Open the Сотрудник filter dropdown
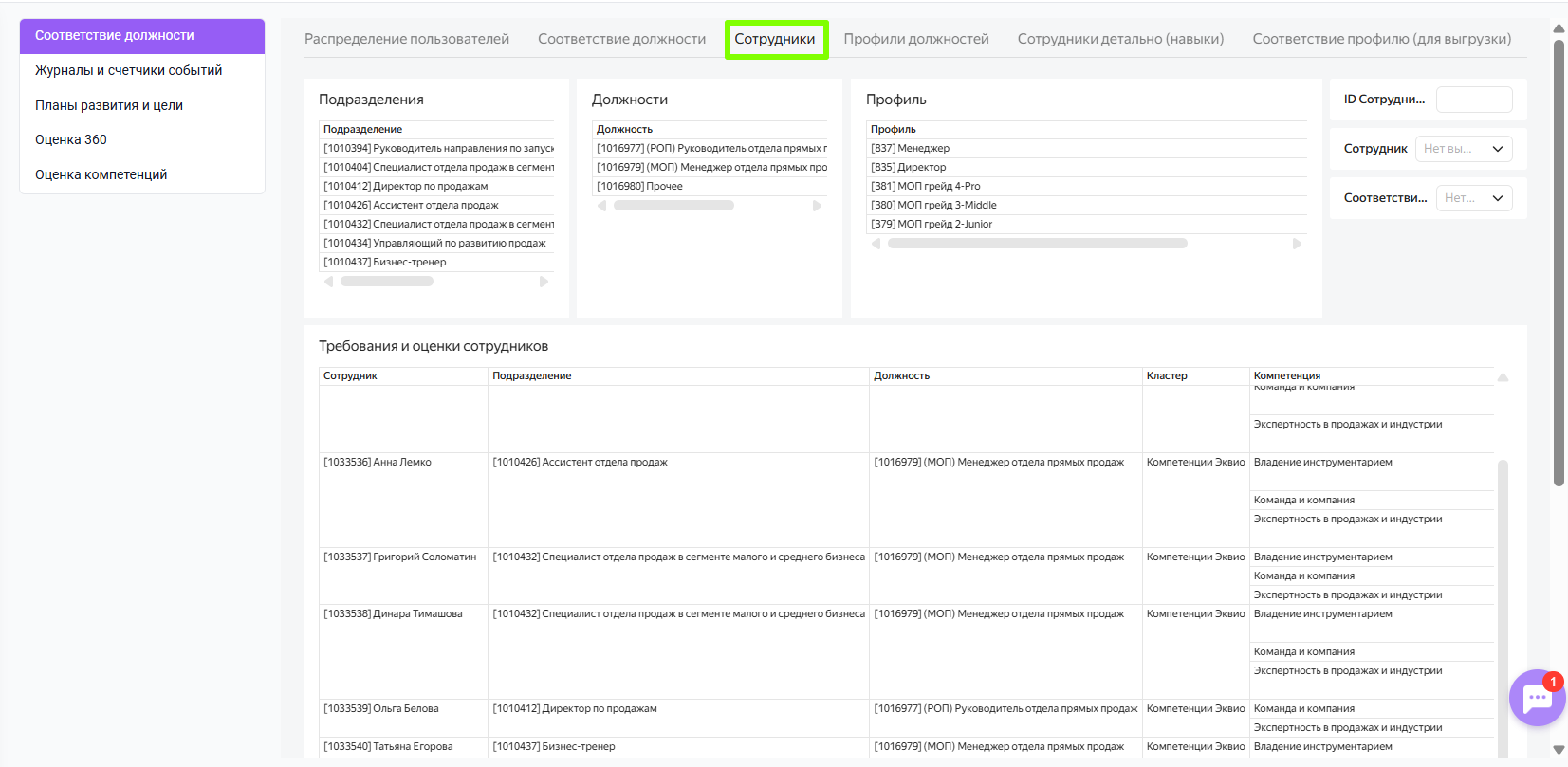The height and width of the screenshot is (767, 1568). pyautogui.click(x=1463, y=149)
